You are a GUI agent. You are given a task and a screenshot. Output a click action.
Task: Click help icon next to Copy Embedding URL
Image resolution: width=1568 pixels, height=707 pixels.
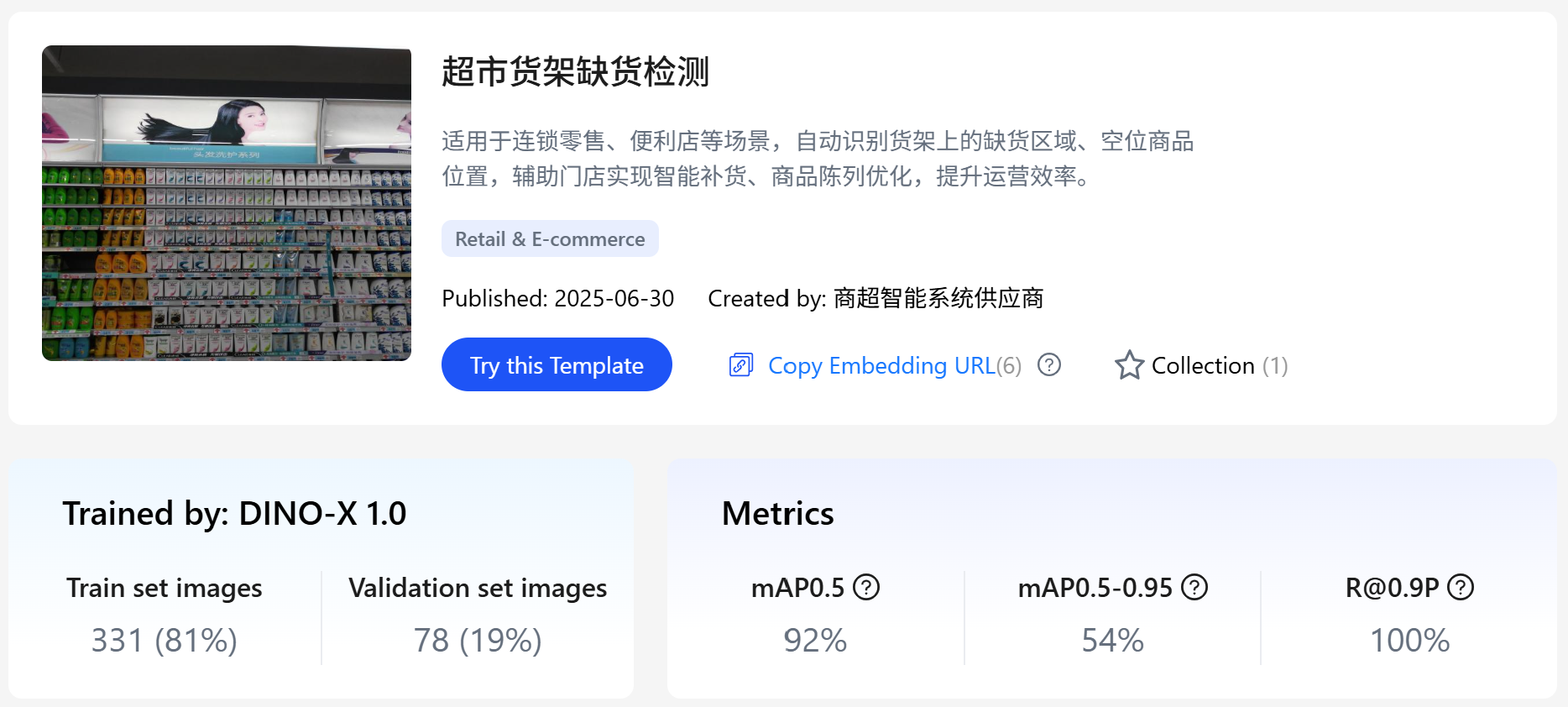click(1049, 364)
